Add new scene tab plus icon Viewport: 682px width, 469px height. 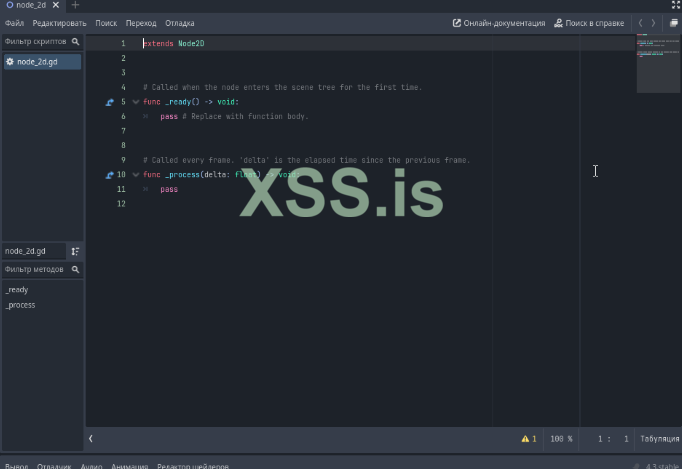point(75,5)
